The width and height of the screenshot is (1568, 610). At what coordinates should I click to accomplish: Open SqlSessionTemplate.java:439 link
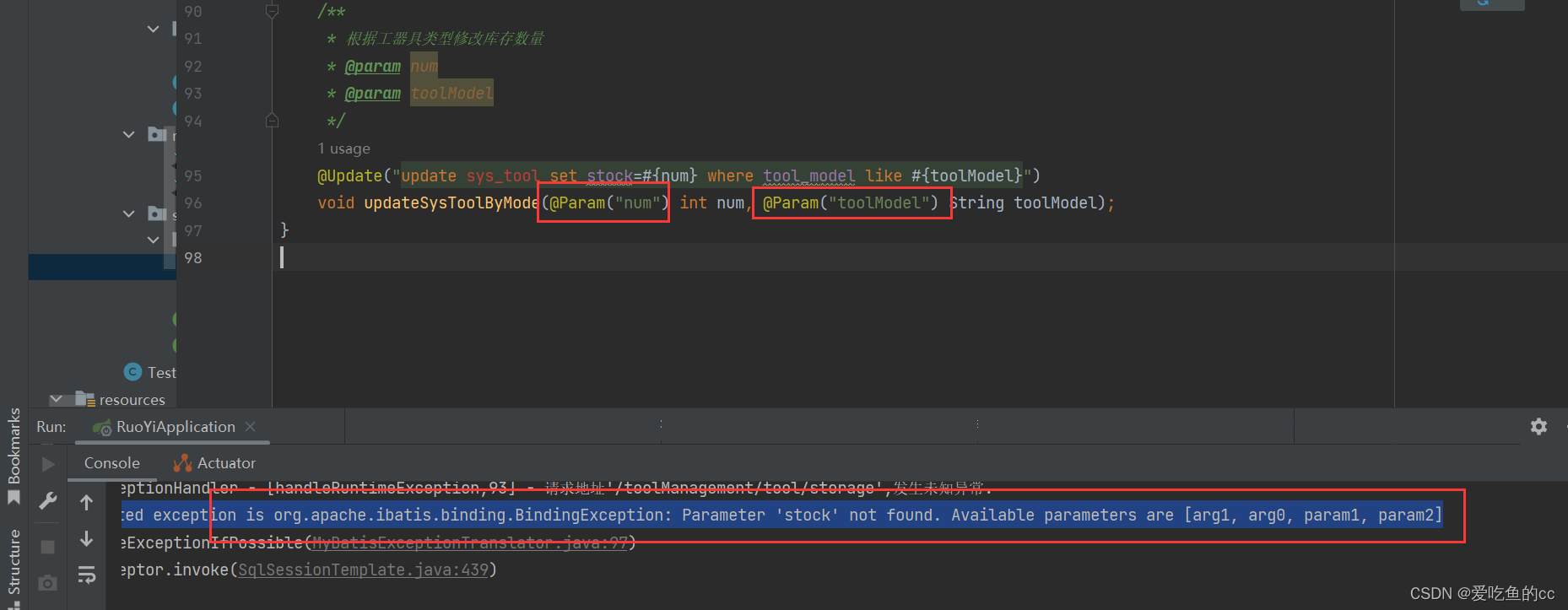click(364, 570)
